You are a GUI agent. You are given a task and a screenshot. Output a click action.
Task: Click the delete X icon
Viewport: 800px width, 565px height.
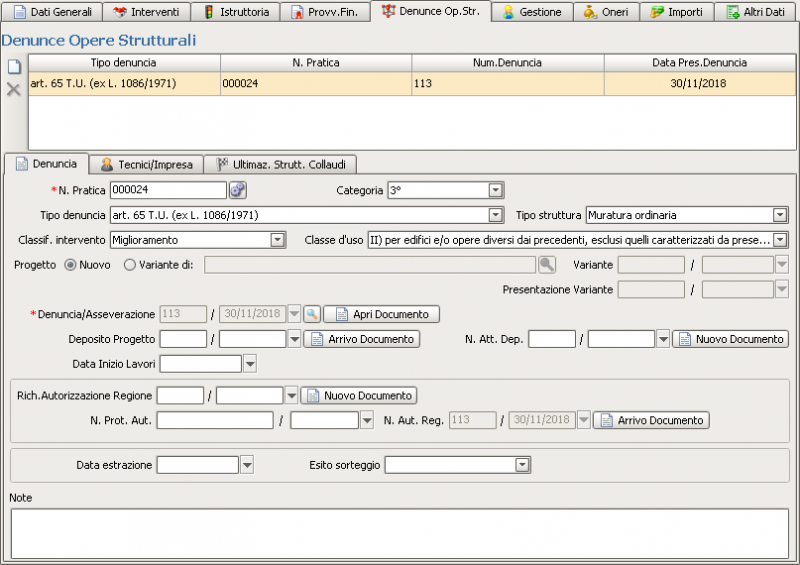pyautogui.click(x=13, y=89)
